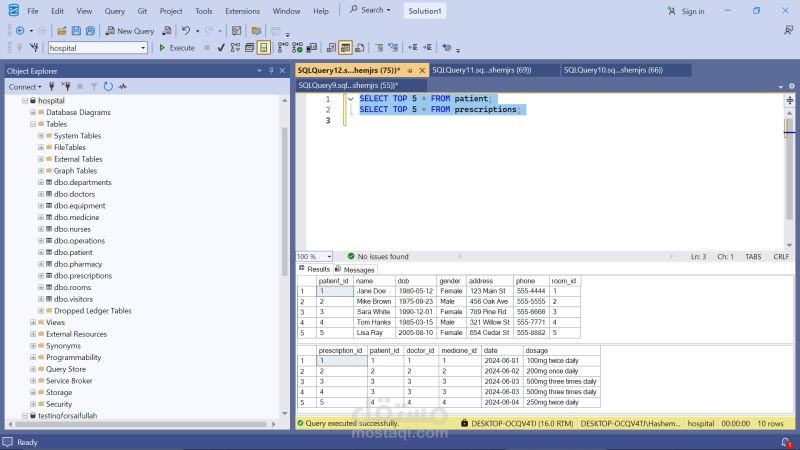Image resolution: width=800 pixels, height=450 pixels.
Task: Collapse the Tables folder node
Action: pos(33,124)
